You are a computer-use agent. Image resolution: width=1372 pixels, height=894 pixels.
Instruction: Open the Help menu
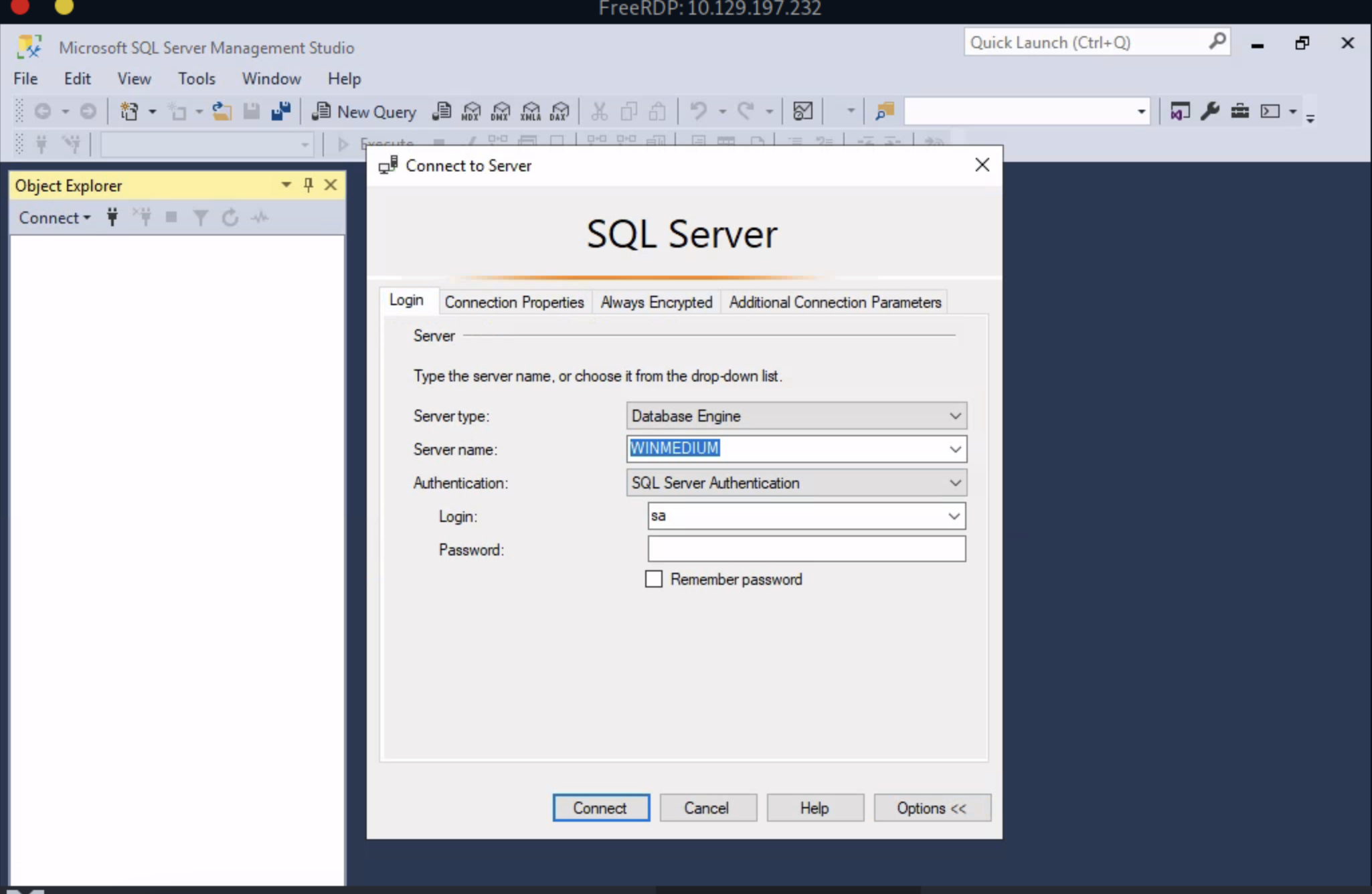(344, 79)
